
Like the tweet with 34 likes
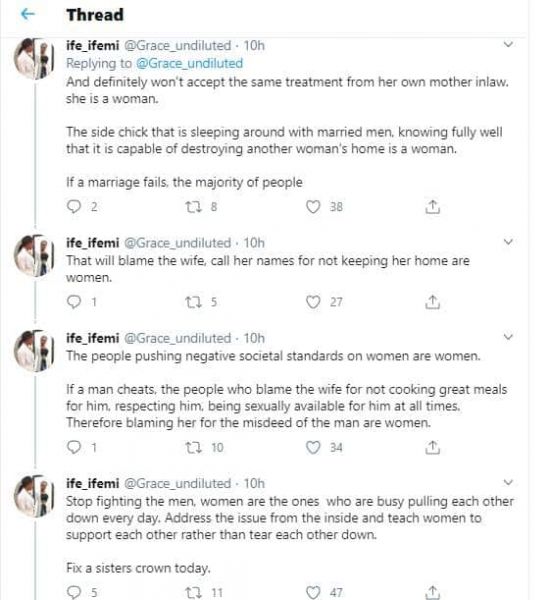[313, 447]
